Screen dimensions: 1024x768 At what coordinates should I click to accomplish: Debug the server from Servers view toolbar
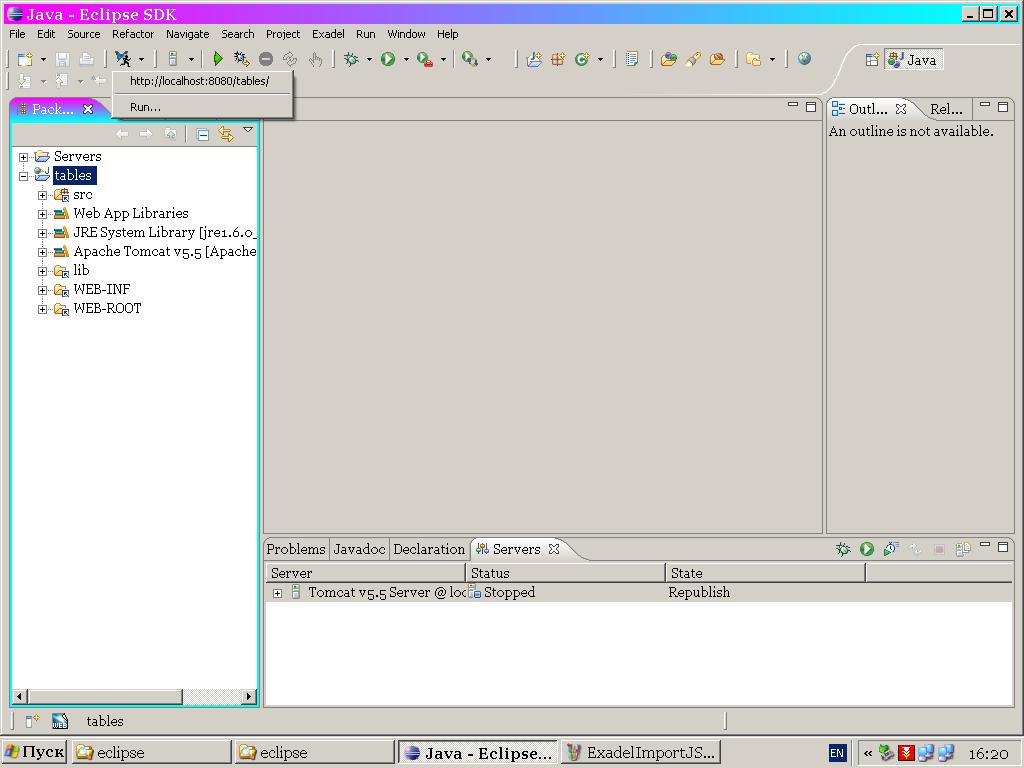843,549
